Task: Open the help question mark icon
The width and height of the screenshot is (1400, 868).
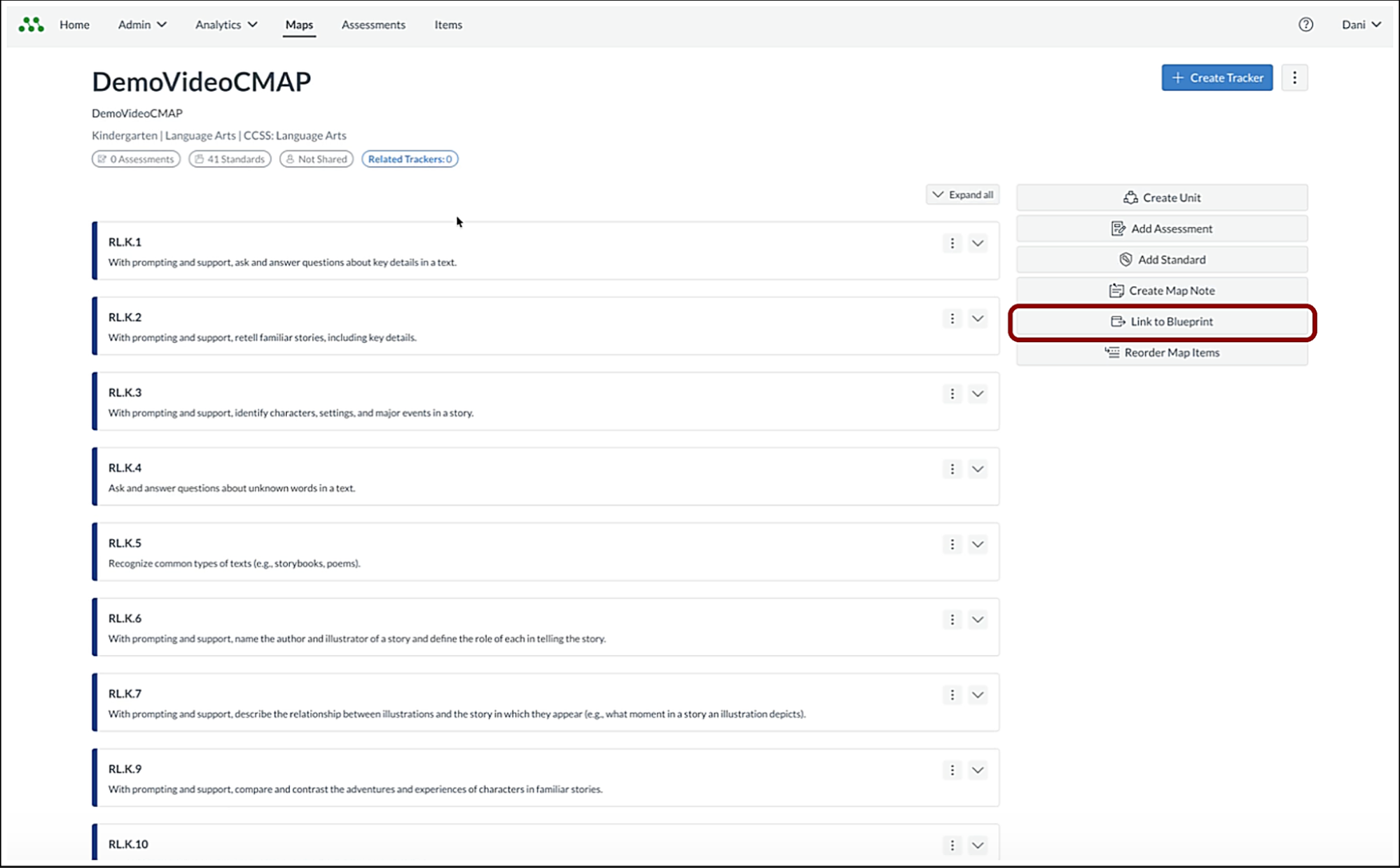Action: [1305, 24]
